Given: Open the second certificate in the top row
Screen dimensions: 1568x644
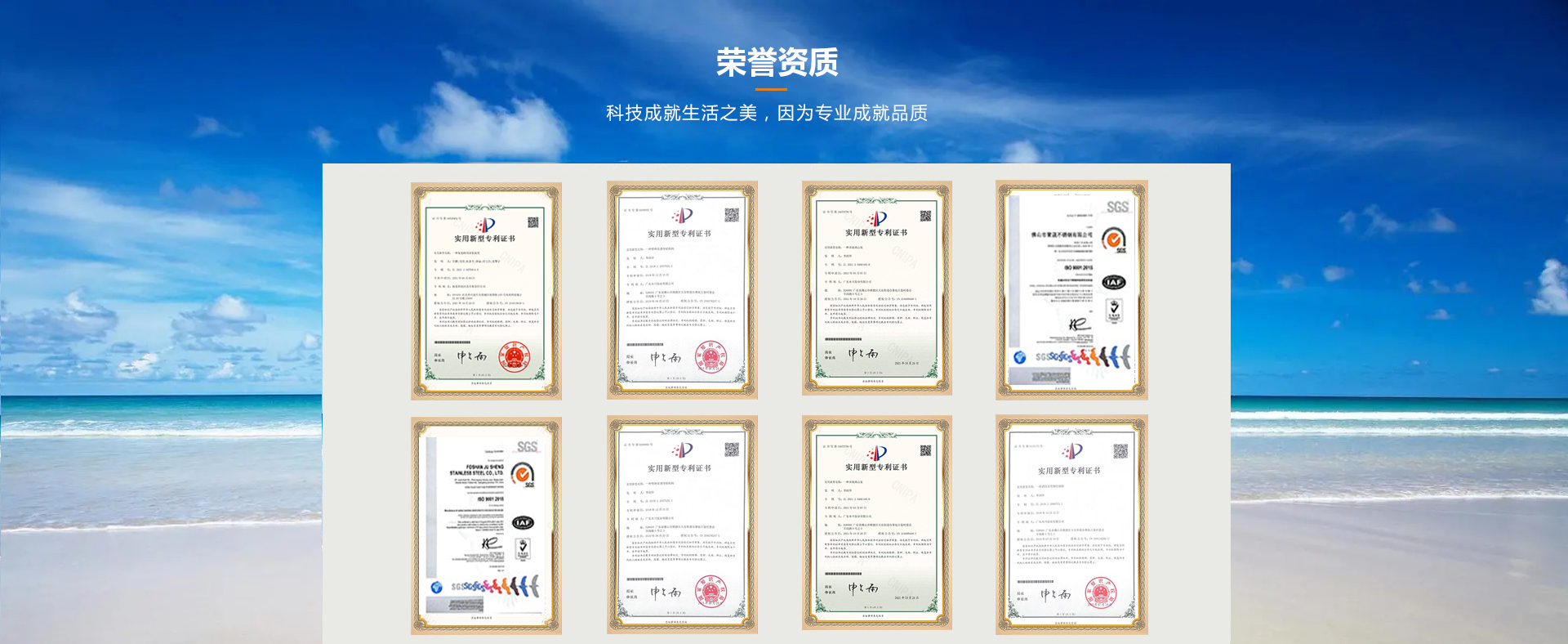Looking at the screenshot, I should click(x=682, y=290).
